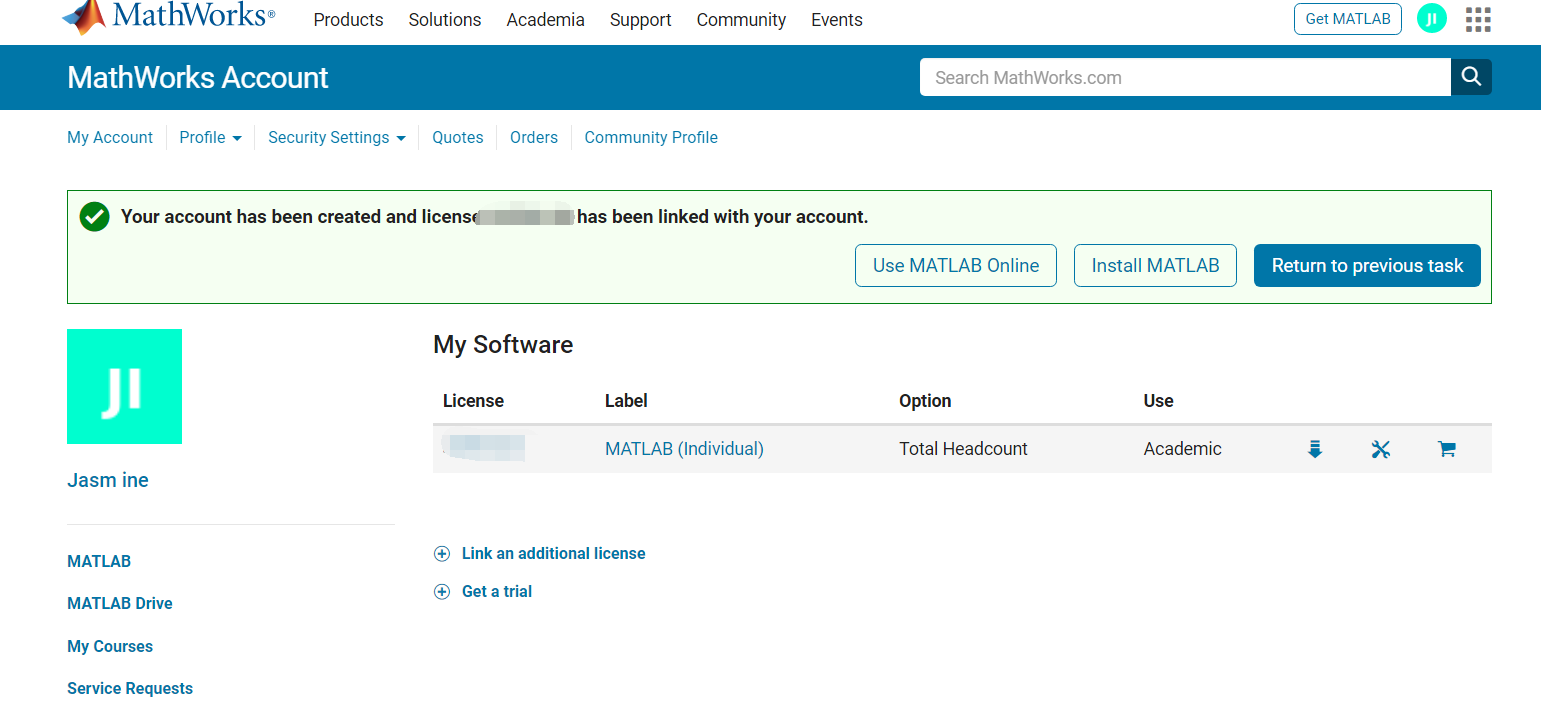Open the Orders tab
This screenshot has width=1541, height=712.
(x=534, y=138)
